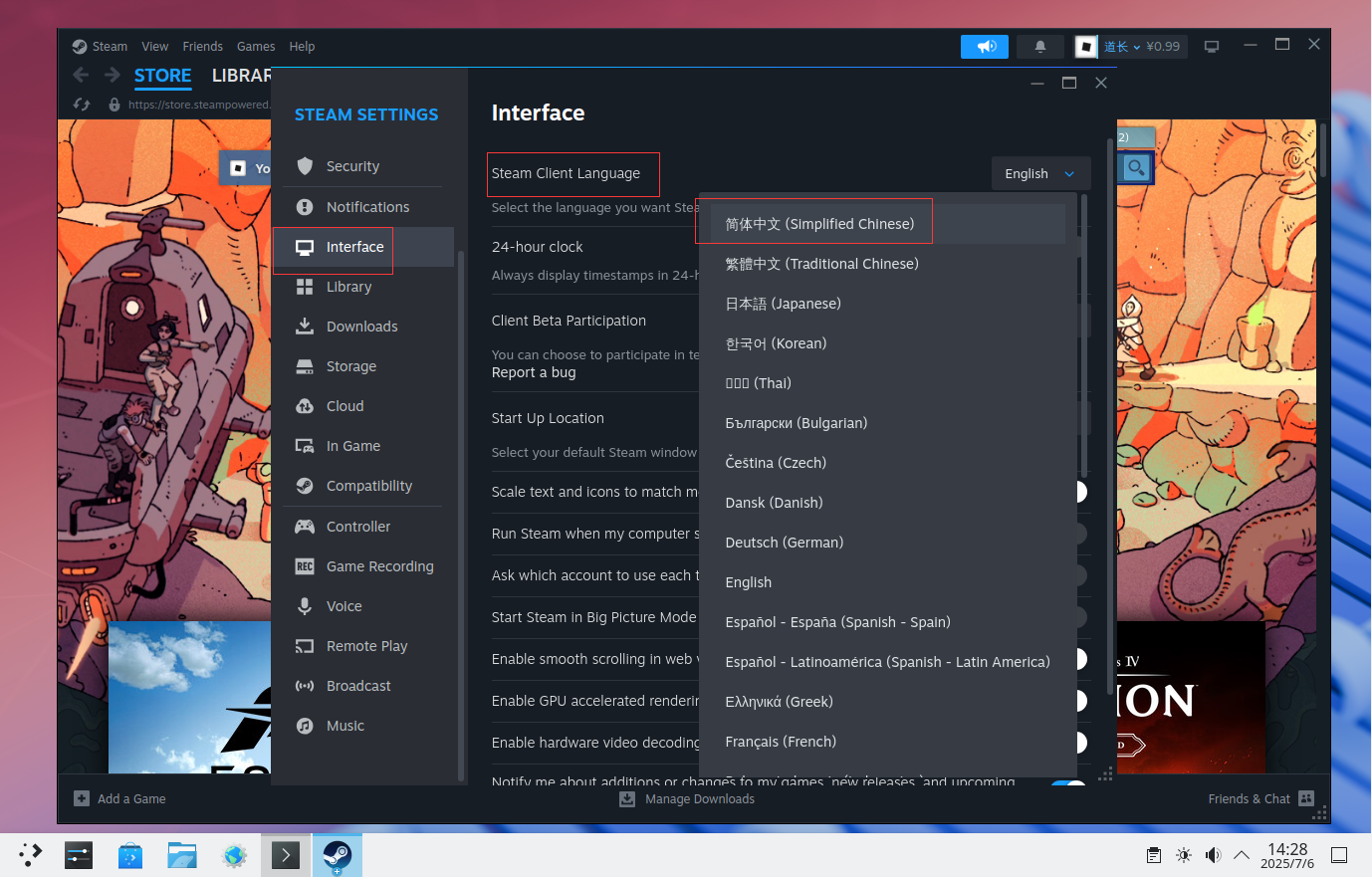Click the Manage Downloads icon
This screenshot has height=877, width=1372.
pos(627,798)
